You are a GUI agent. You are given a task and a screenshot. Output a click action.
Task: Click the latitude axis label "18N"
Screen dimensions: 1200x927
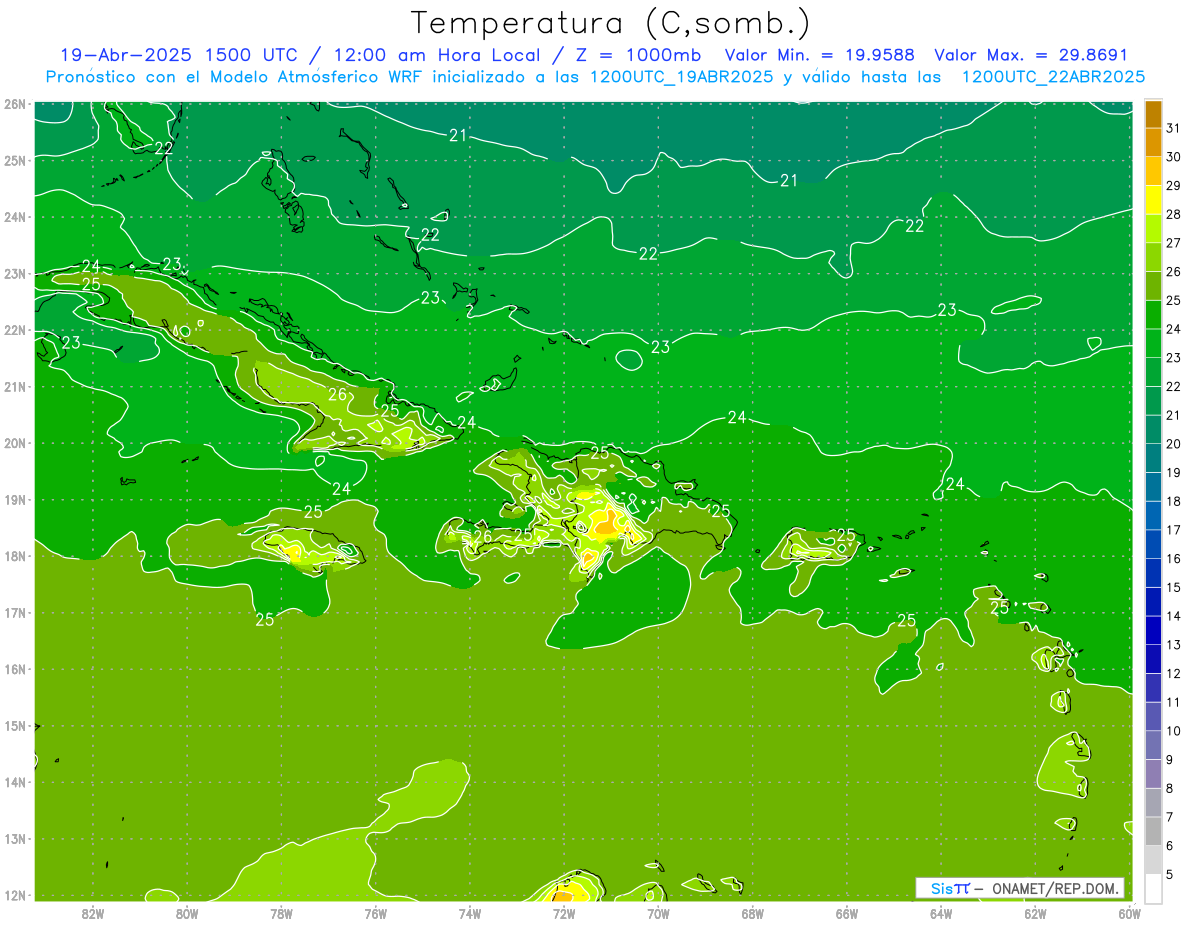pos(15,556)
